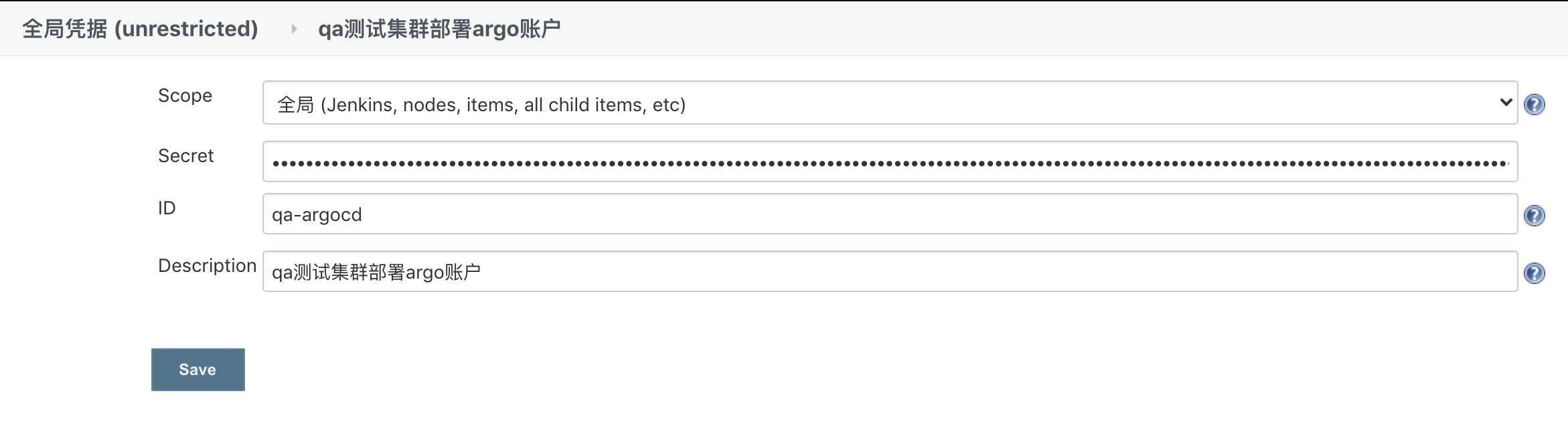The width and height of the screenshot is (1568, 430).
Task: Click the Scope field label
Action: coord(185,96)
